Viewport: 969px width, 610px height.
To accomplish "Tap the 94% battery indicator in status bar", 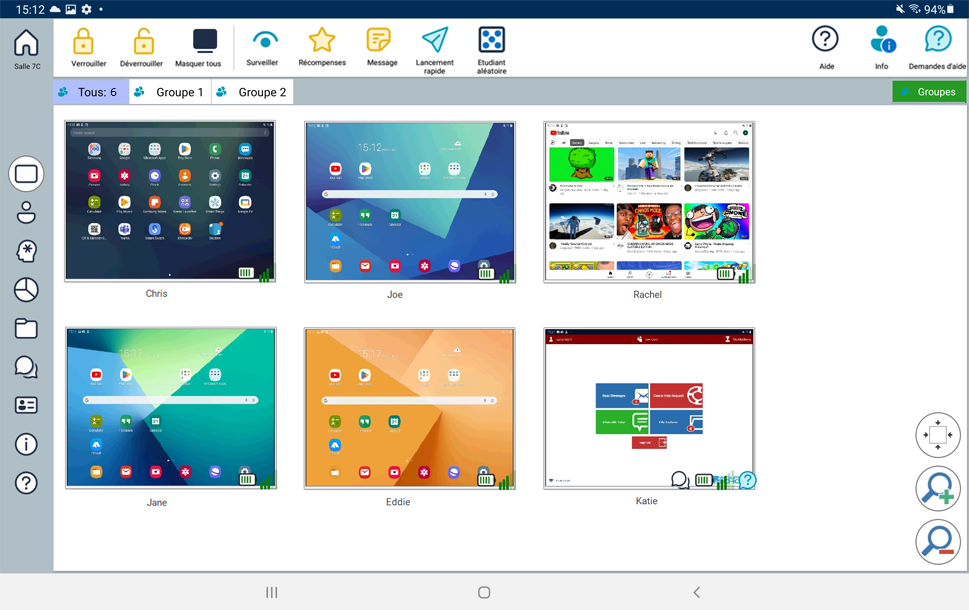I will (939, 9).
